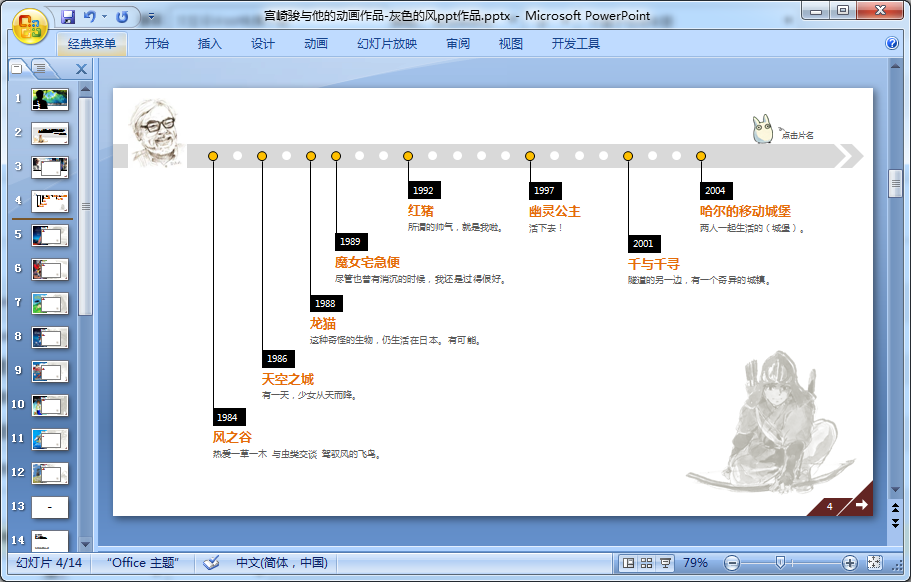911x582 pixels.
Task: Run spell check from status bar icon
Action: coord(211,563)
